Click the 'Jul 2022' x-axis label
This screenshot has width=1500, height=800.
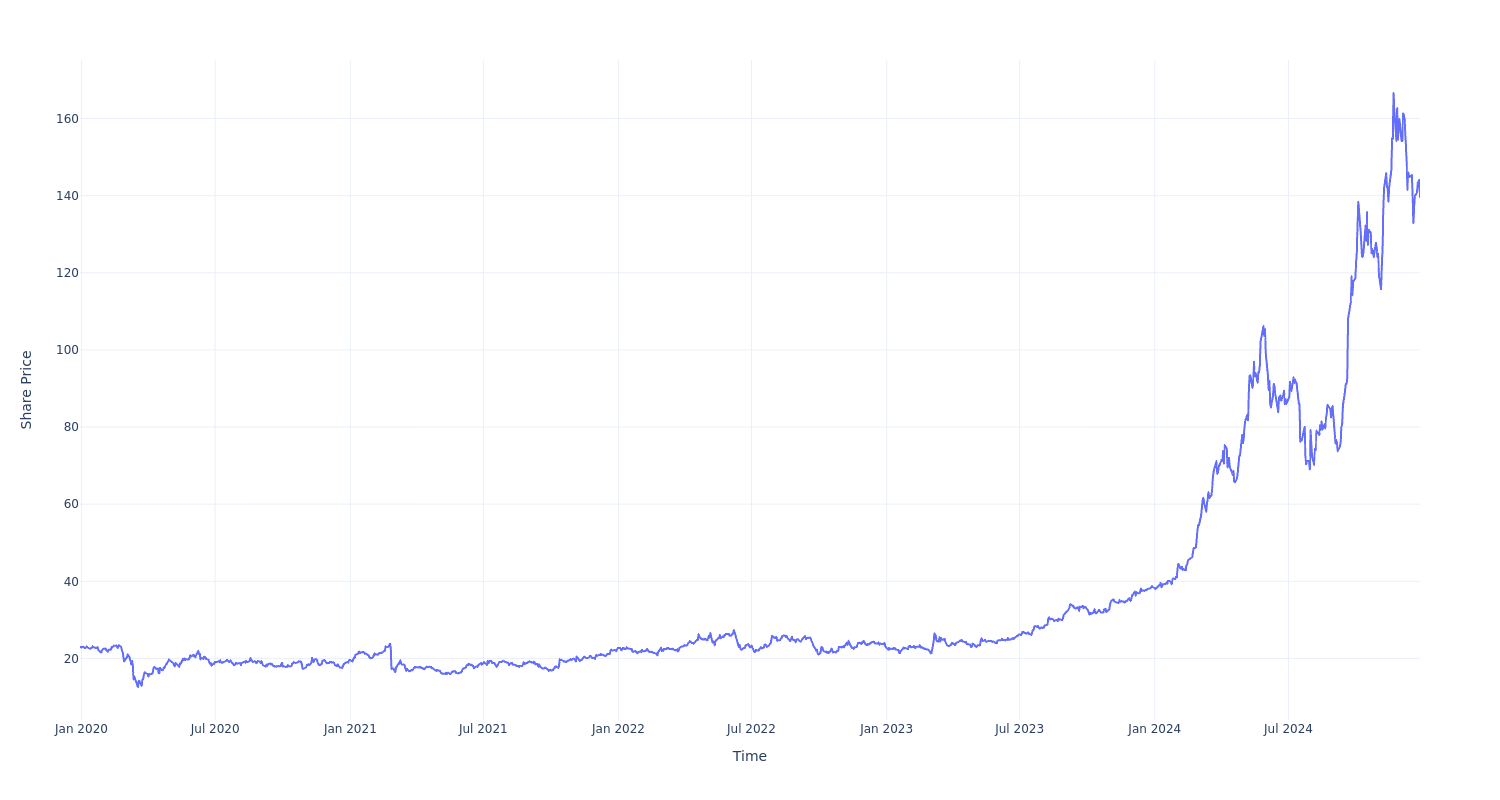(x=751, y=729)
